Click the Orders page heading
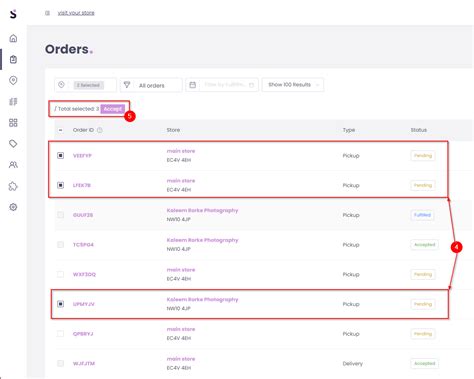The width and height of the screenshot is (474, 379). coord(69,49)
